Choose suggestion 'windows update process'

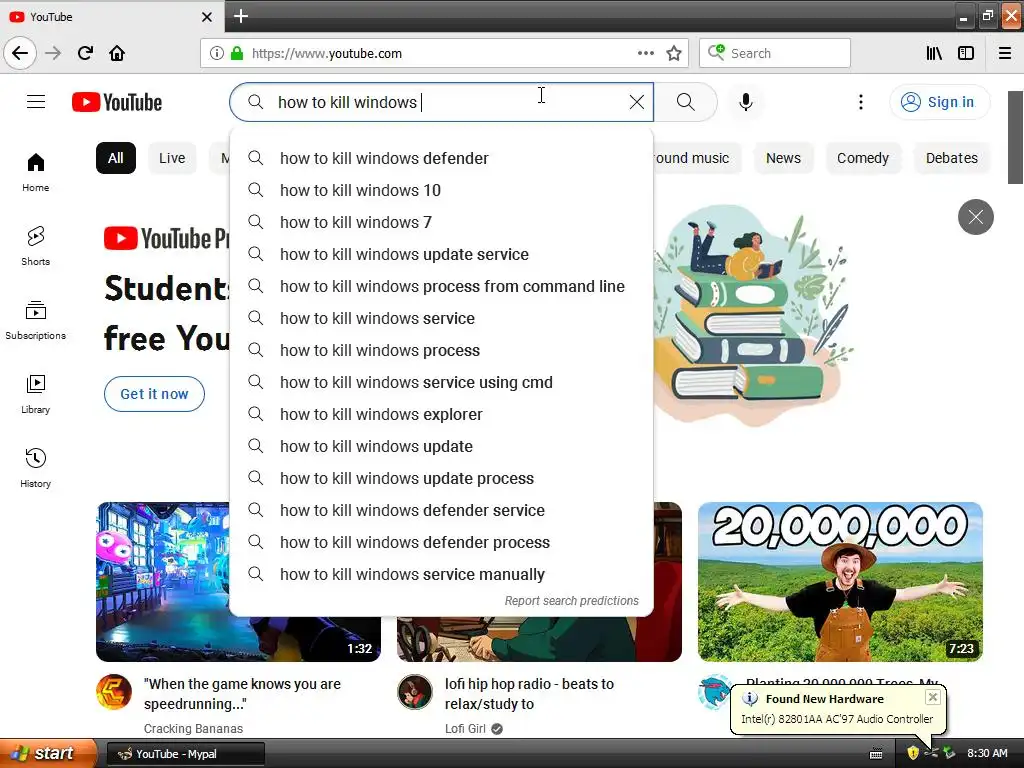pos(441,478)
